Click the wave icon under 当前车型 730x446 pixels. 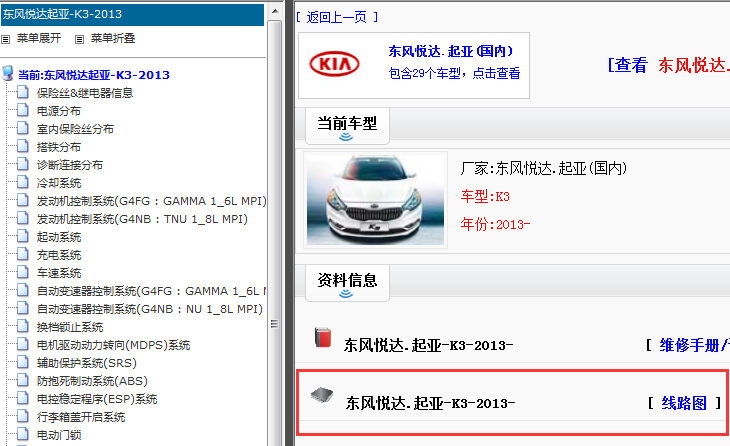click(x=346, y=137)
